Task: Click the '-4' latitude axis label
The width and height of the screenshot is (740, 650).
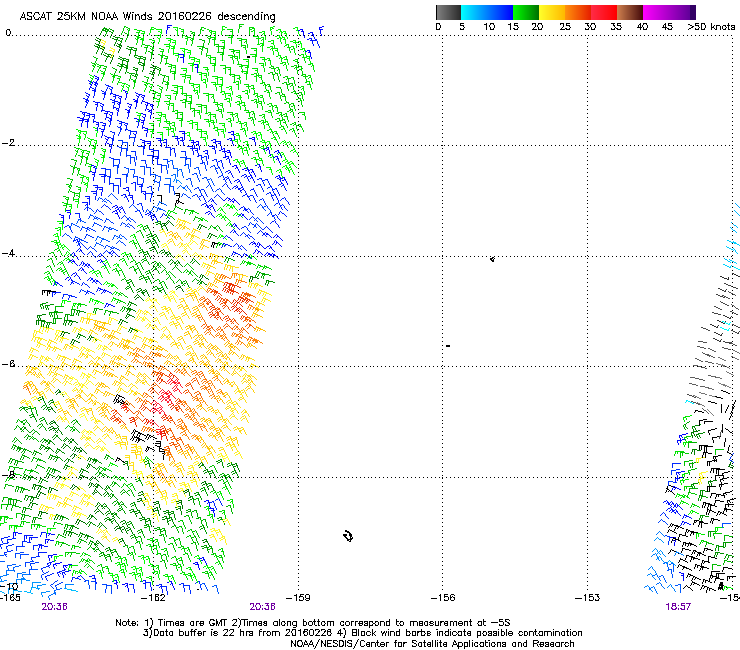Action: [x=8, y=253]
